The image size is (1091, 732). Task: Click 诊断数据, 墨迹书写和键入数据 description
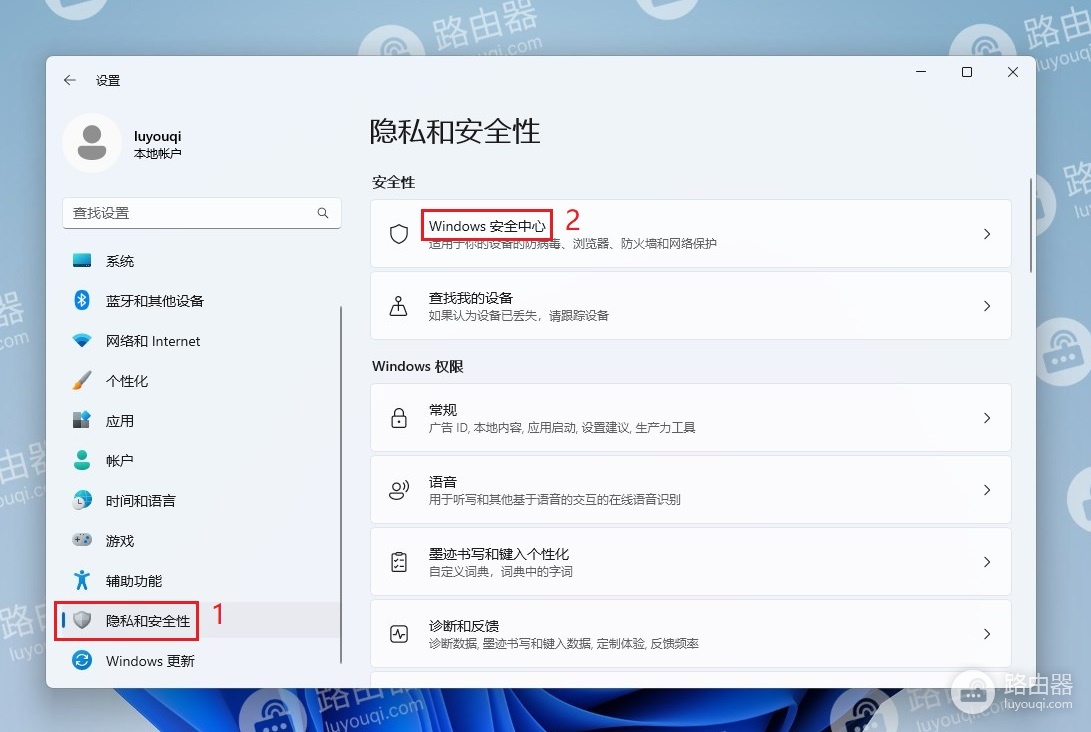pyautogui.click(x=564, y=644)
